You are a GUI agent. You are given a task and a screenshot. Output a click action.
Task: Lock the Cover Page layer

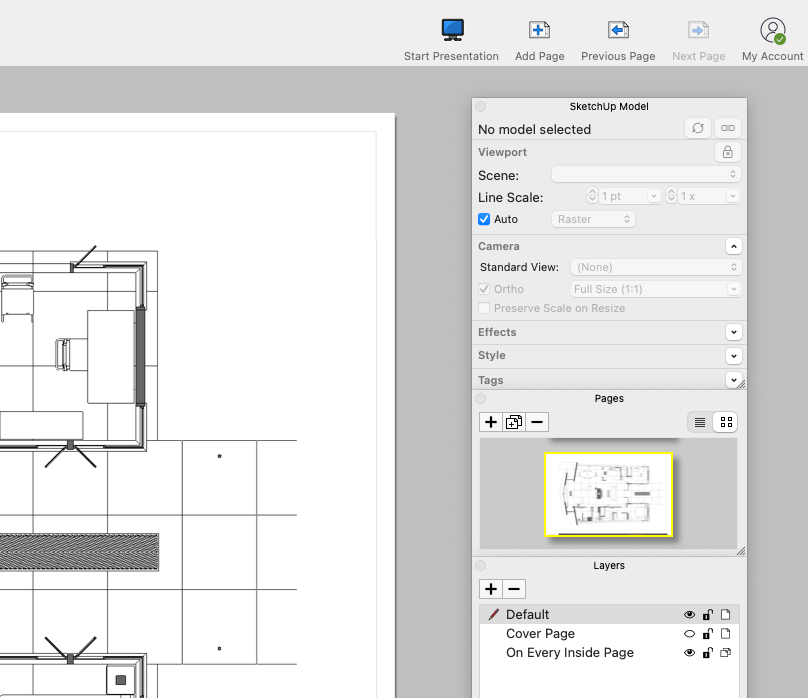[x=707, y=634]
